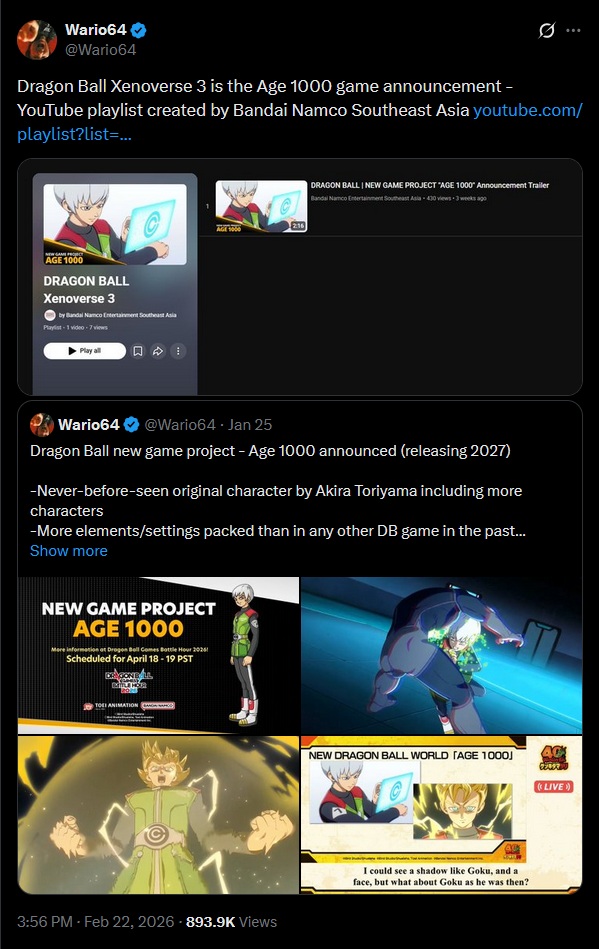The width and height of the screenshot is (599, 949).
Task: Click the Grok icon at top right
Action: 547,30
